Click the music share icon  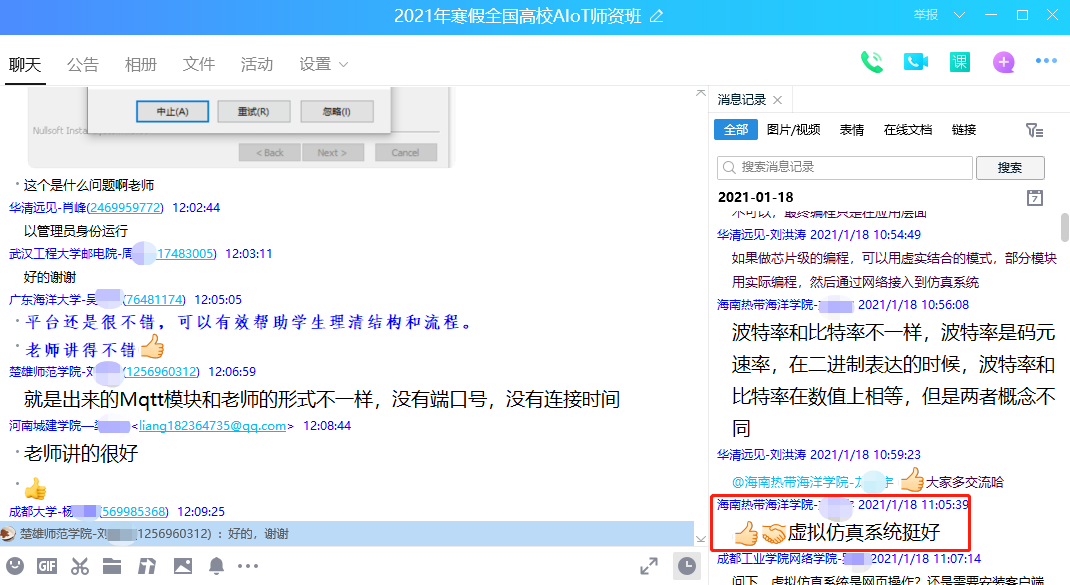coord(147,566)
